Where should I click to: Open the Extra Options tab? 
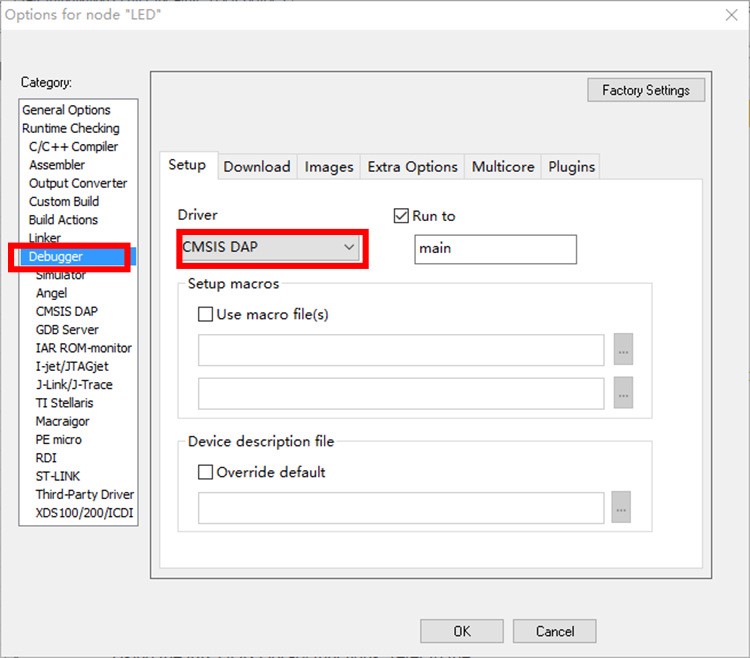[x=412, y=167]
